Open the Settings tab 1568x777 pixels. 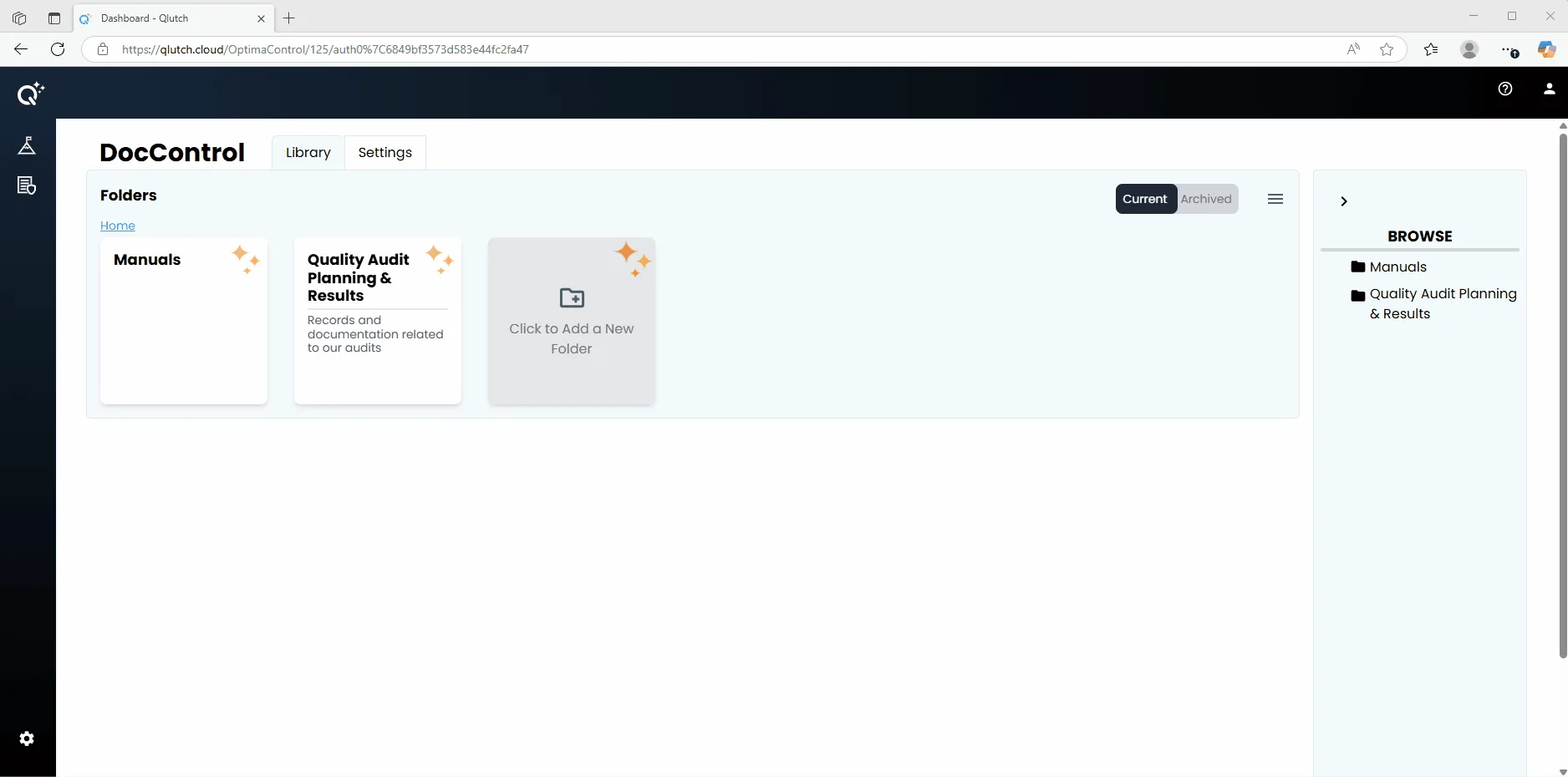pyautogui.click(x=385, y=153)
